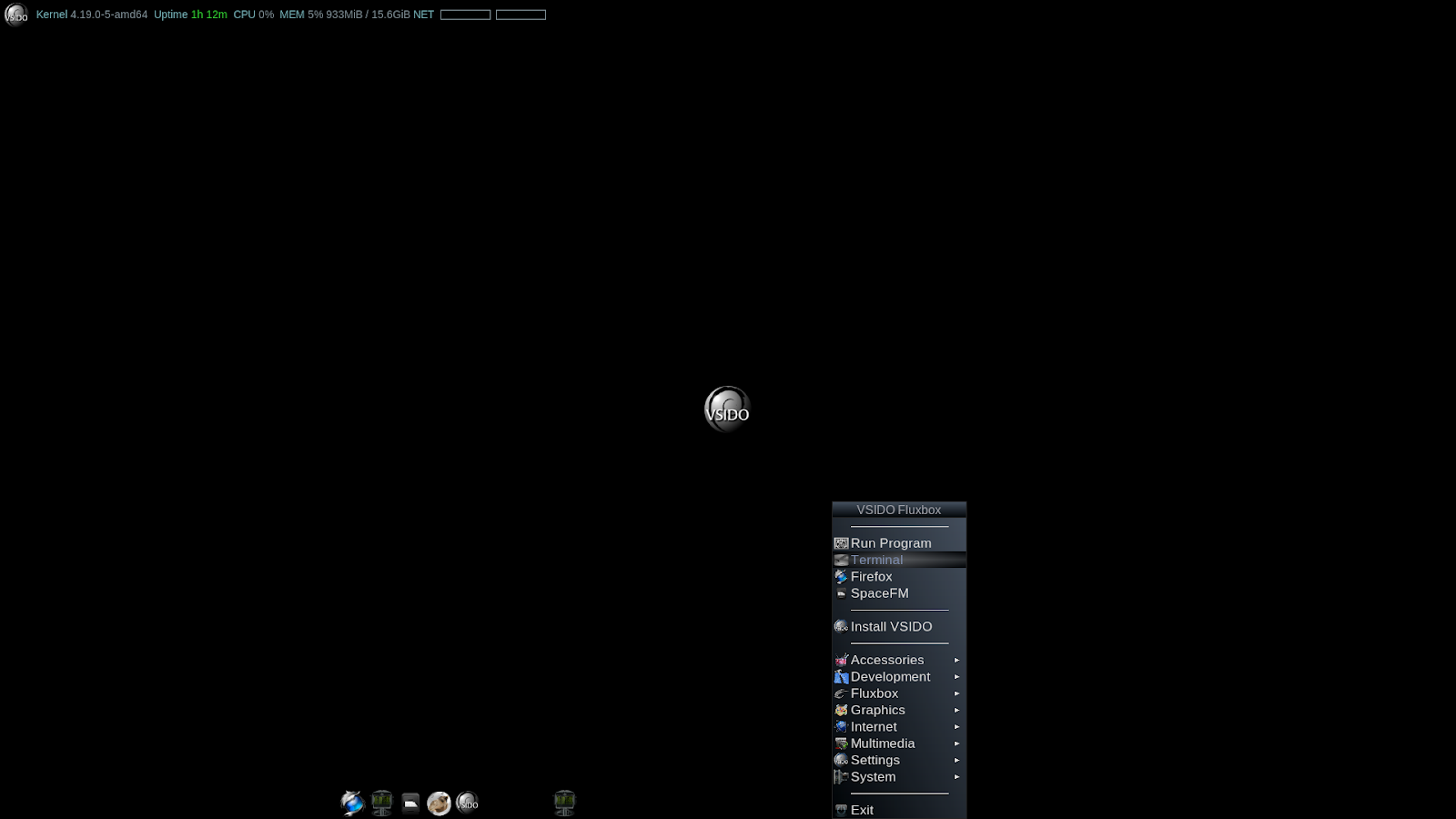
Task: Click the large VSIDO logo at the desktop center
Action: click(x=727, y=409)
